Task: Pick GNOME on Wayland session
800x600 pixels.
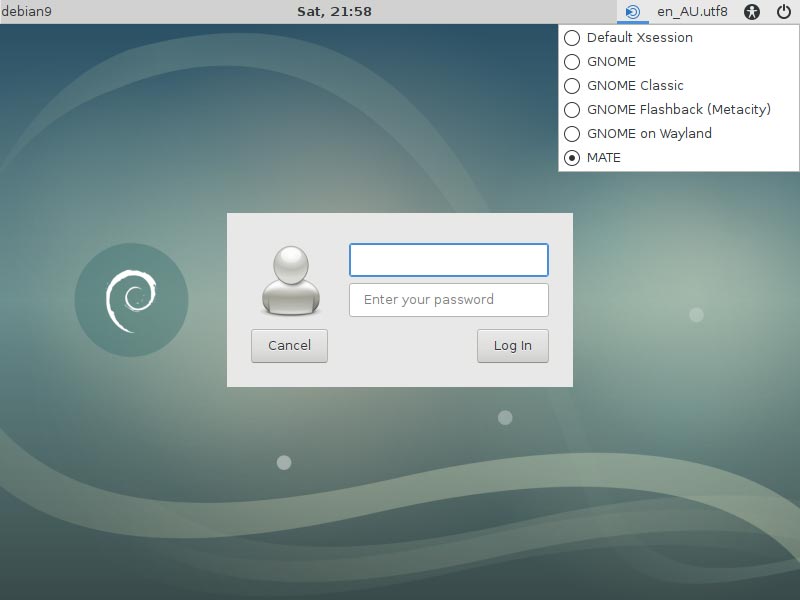Action: coord(679,134)
